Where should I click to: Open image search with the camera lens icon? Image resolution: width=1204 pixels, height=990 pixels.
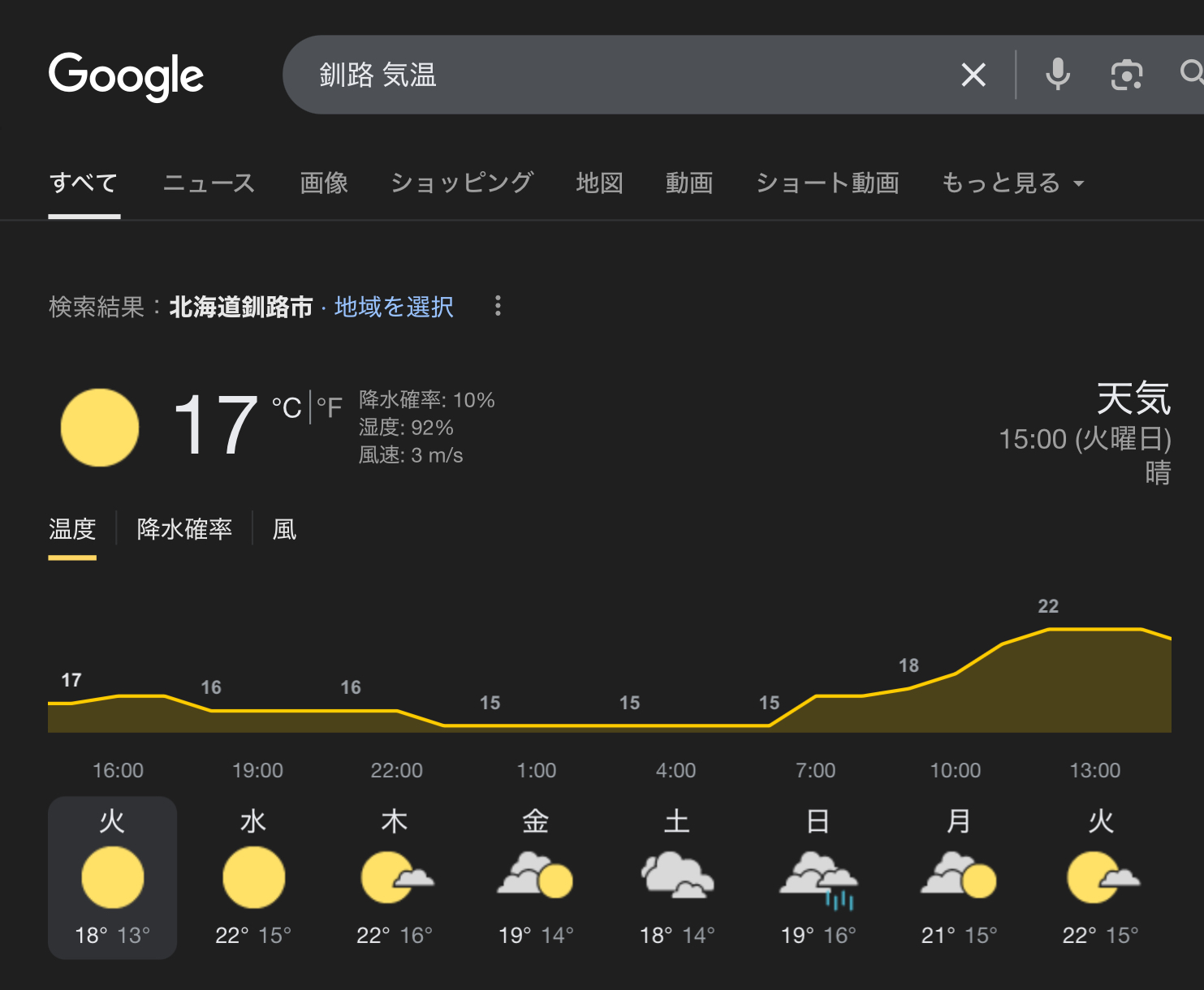pyautogui.click(x=1126, y=75)
